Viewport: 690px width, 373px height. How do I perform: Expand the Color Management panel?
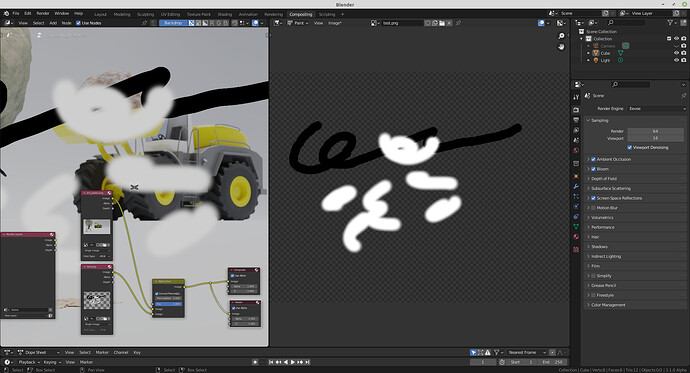tap(588, 305)
